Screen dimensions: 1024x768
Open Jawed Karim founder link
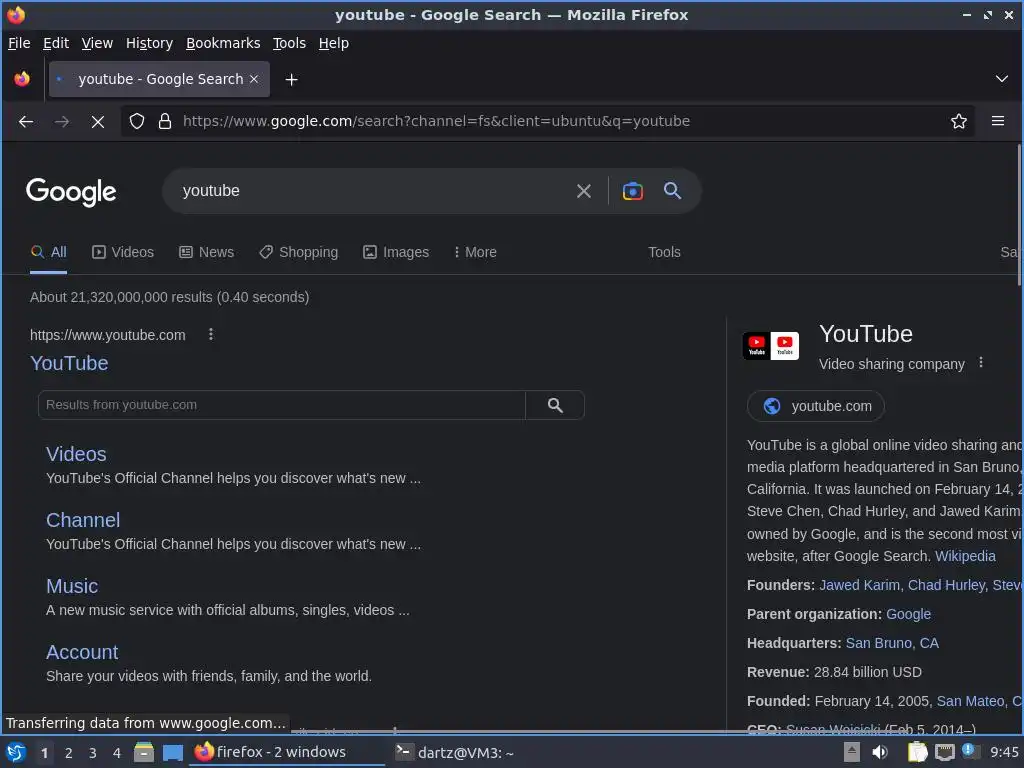859,585
